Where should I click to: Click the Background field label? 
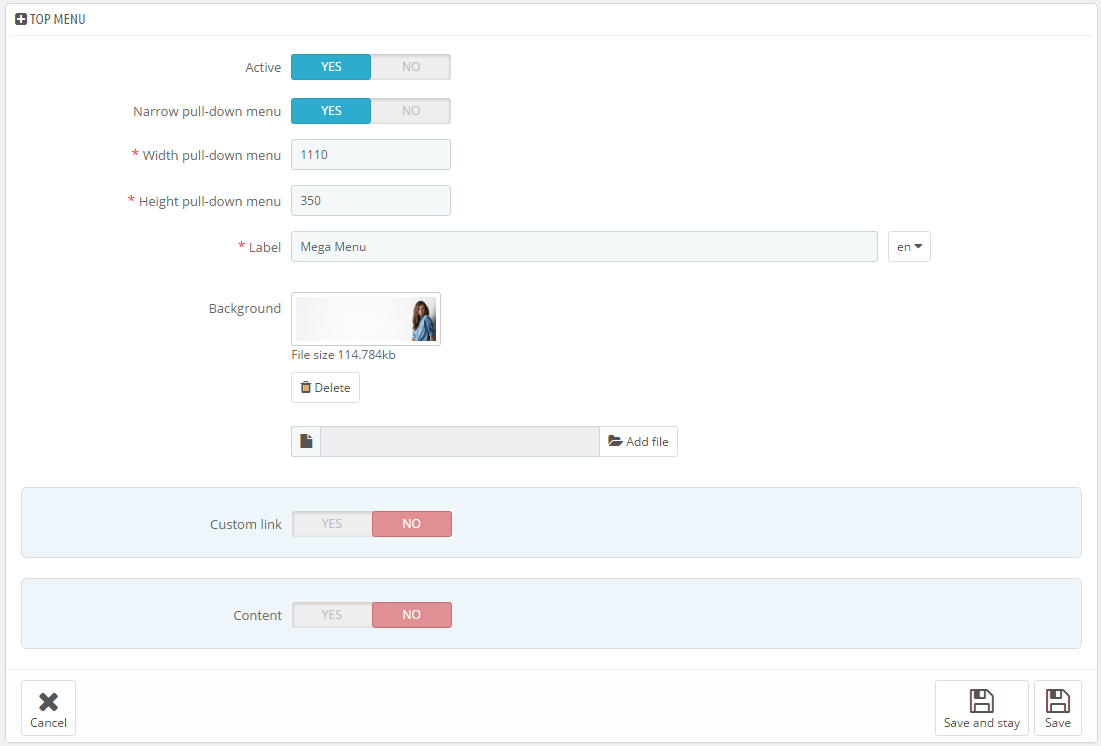pos(244,308)
